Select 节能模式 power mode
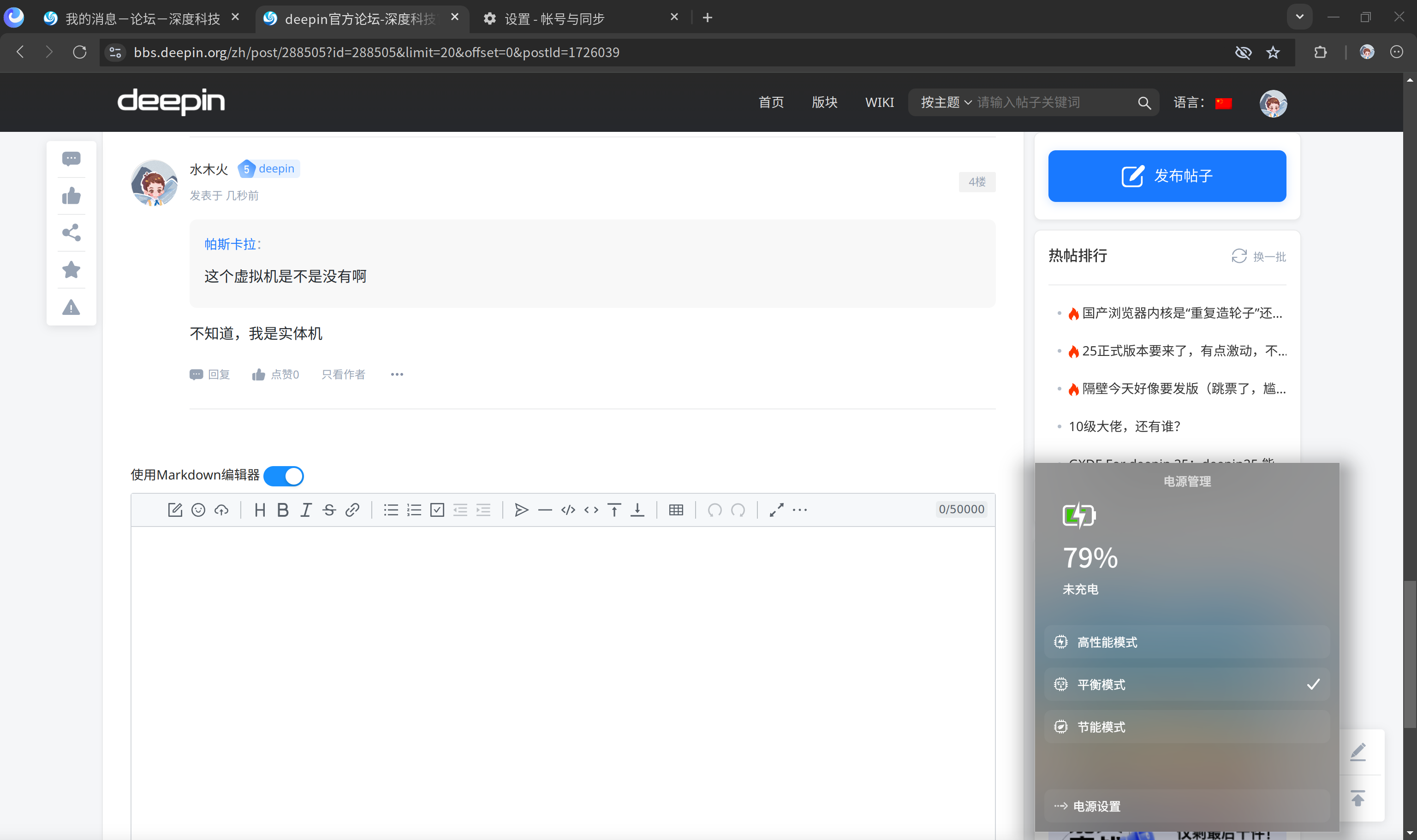The width and height of the screenshot is (1417, 840). (x=1187, y=727)
